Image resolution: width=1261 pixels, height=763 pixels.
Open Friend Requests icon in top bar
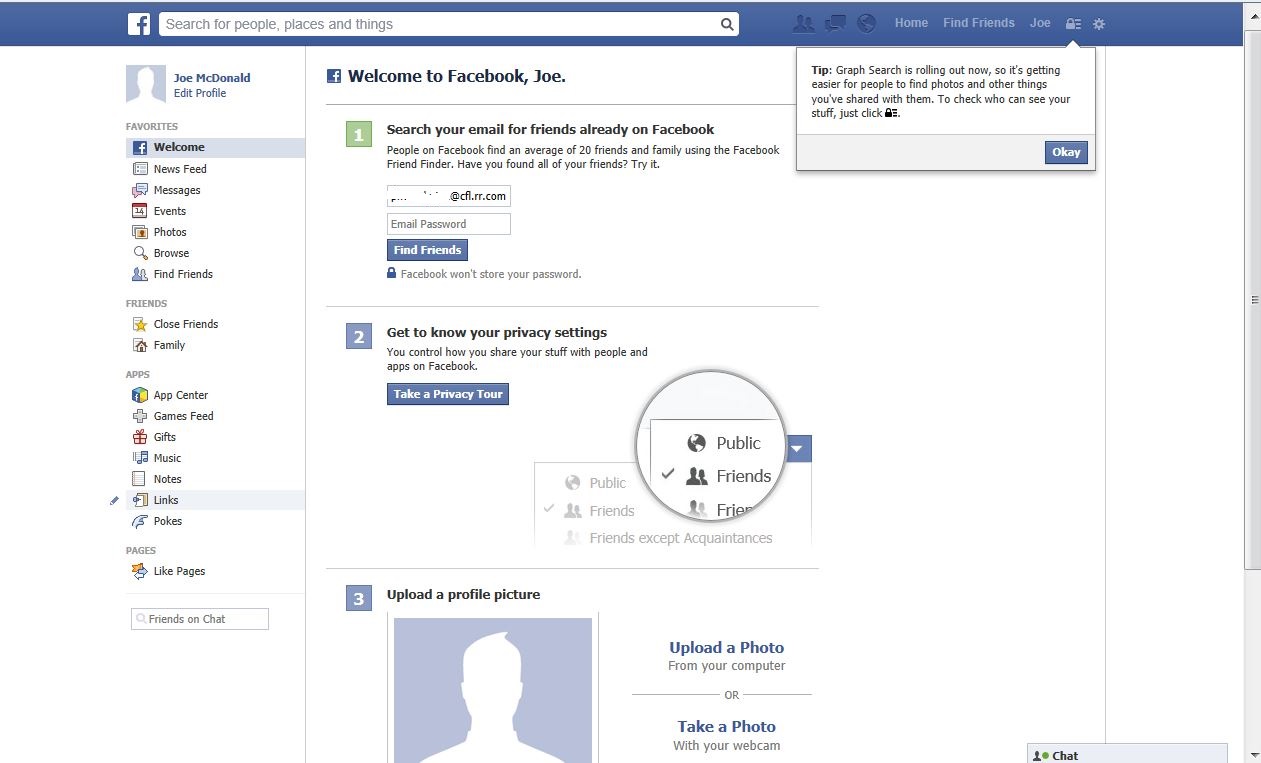click(x=802, y=23)
